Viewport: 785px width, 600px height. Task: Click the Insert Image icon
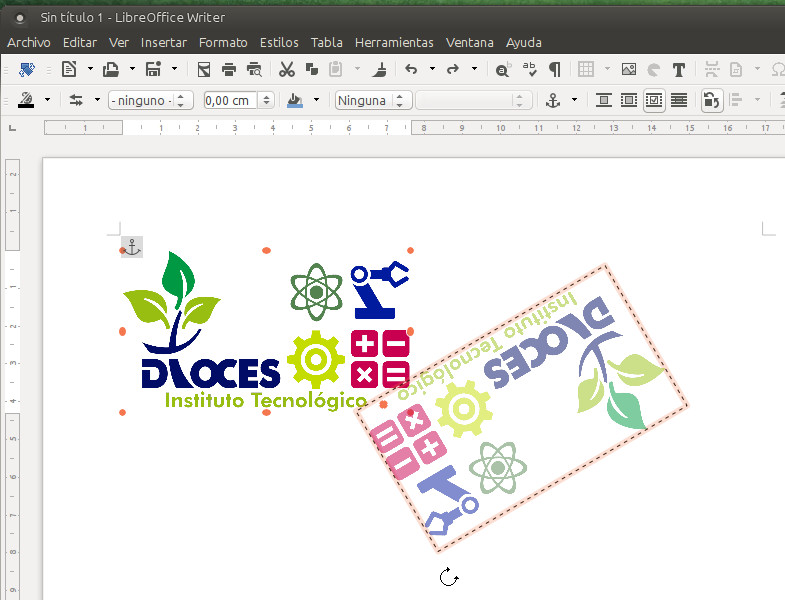pyautogui.click(x=629, y=69)
